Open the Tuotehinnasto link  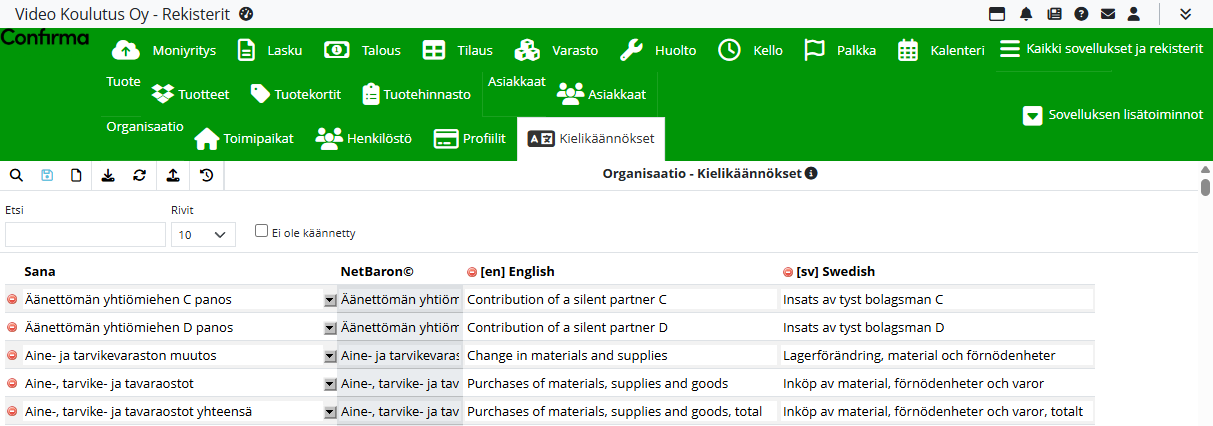416,95
